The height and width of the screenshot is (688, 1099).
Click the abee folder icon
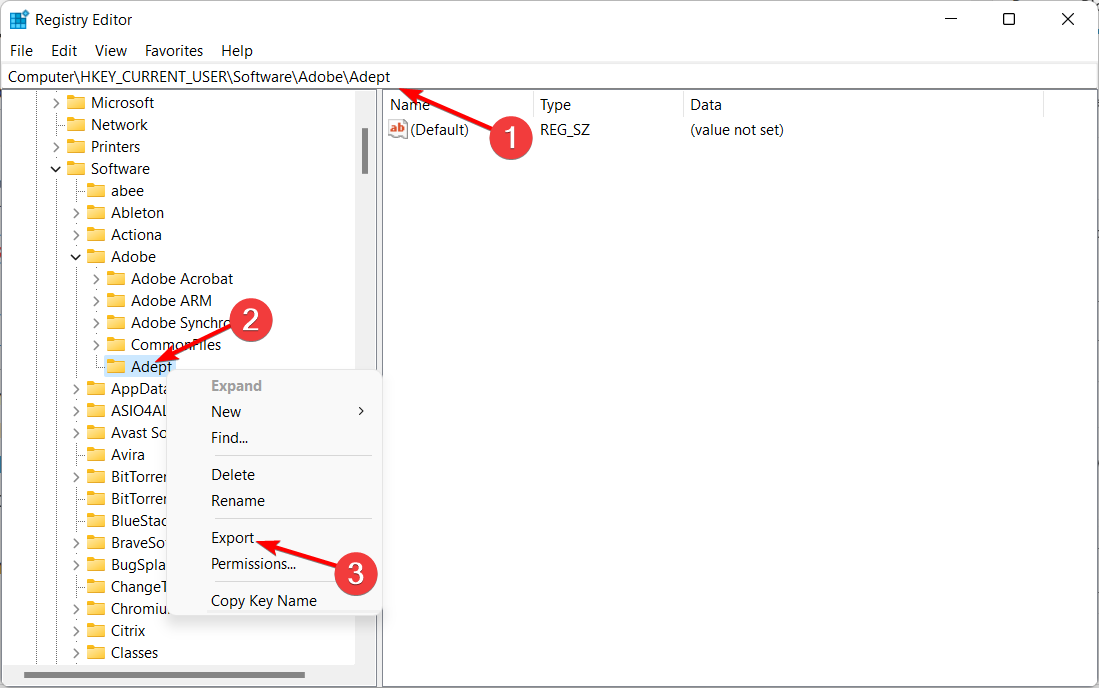96,191
